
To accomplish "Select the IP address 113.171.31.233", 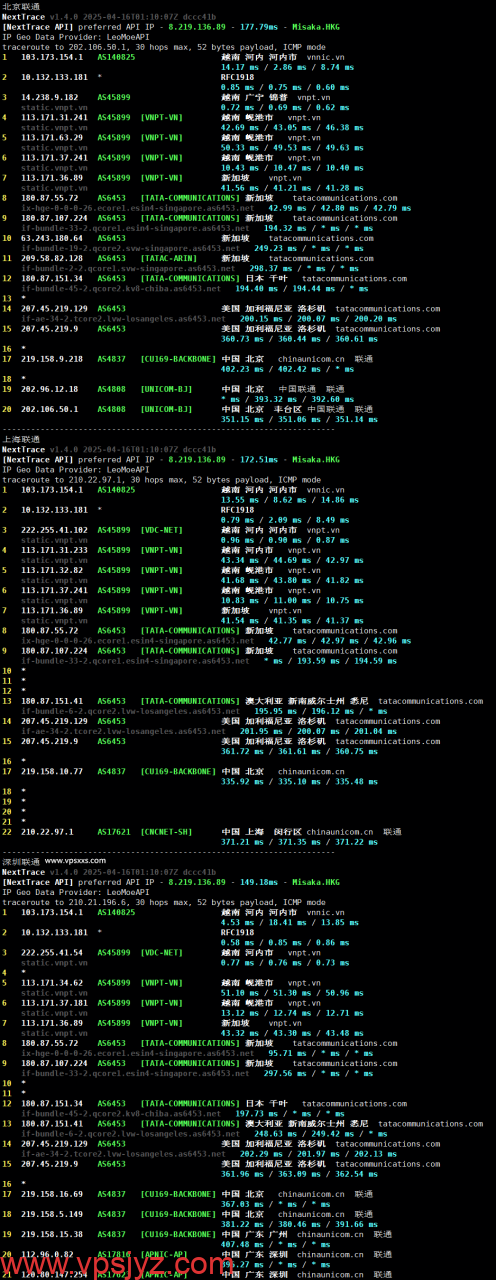I will pyautogui.click(x=54, y=549).
